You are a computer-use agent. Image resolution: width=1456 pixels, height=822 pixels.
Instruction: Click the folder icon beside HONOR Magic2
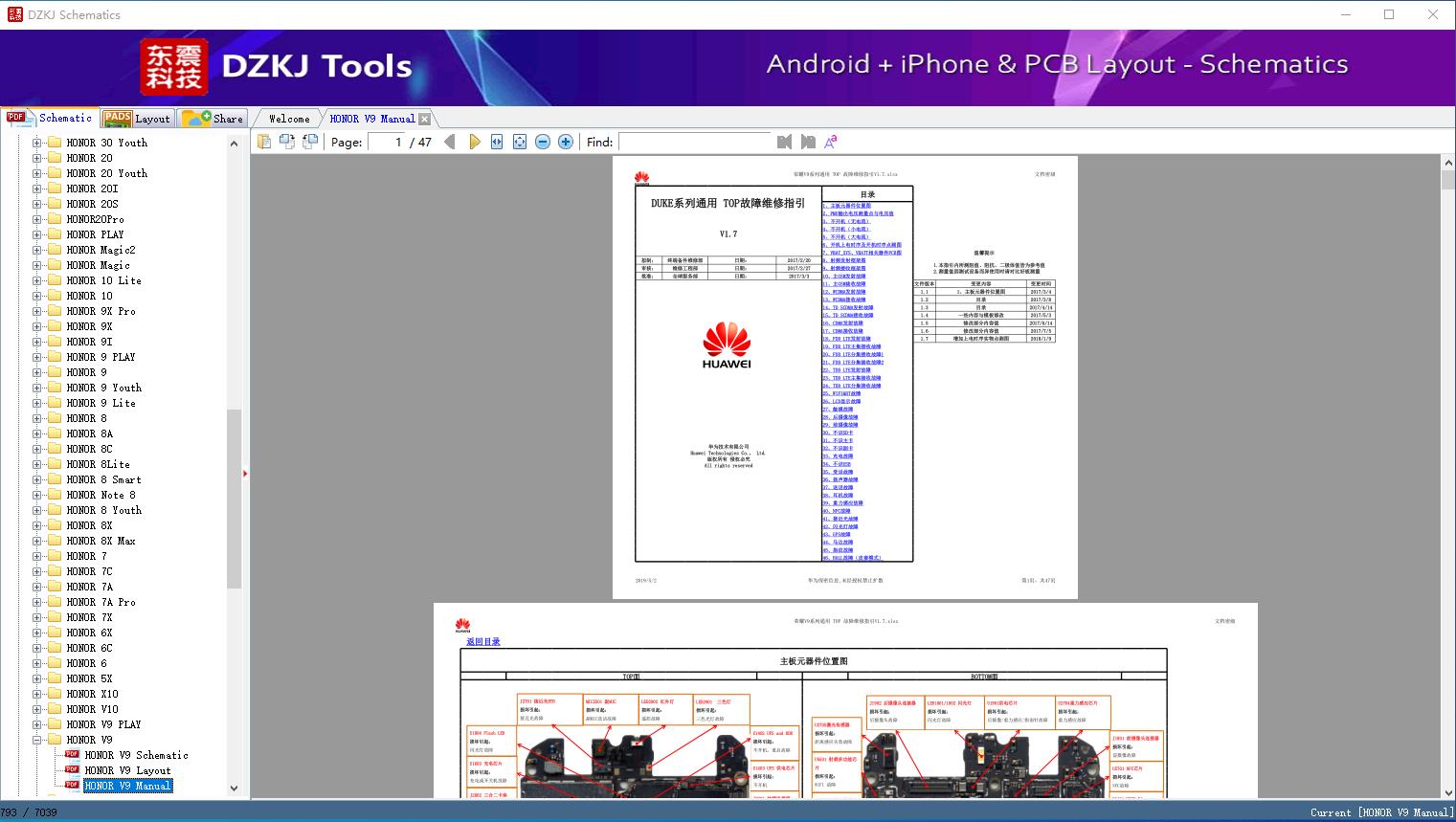pos(55,250)
